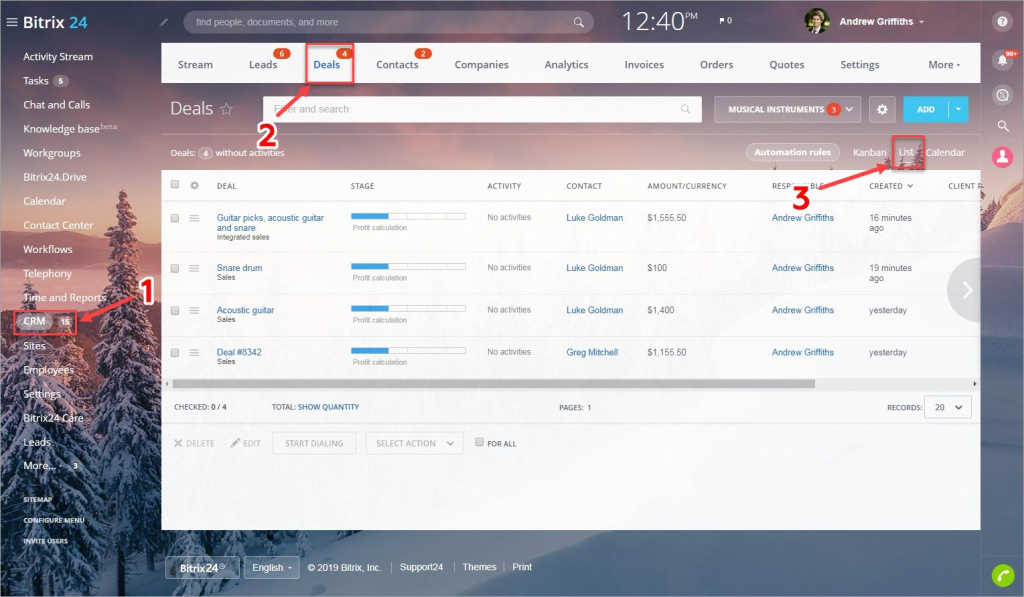The height and width of the screenshot is (597, 1024).
Task: Open the help question mark icon
Action: (1002, 22)
